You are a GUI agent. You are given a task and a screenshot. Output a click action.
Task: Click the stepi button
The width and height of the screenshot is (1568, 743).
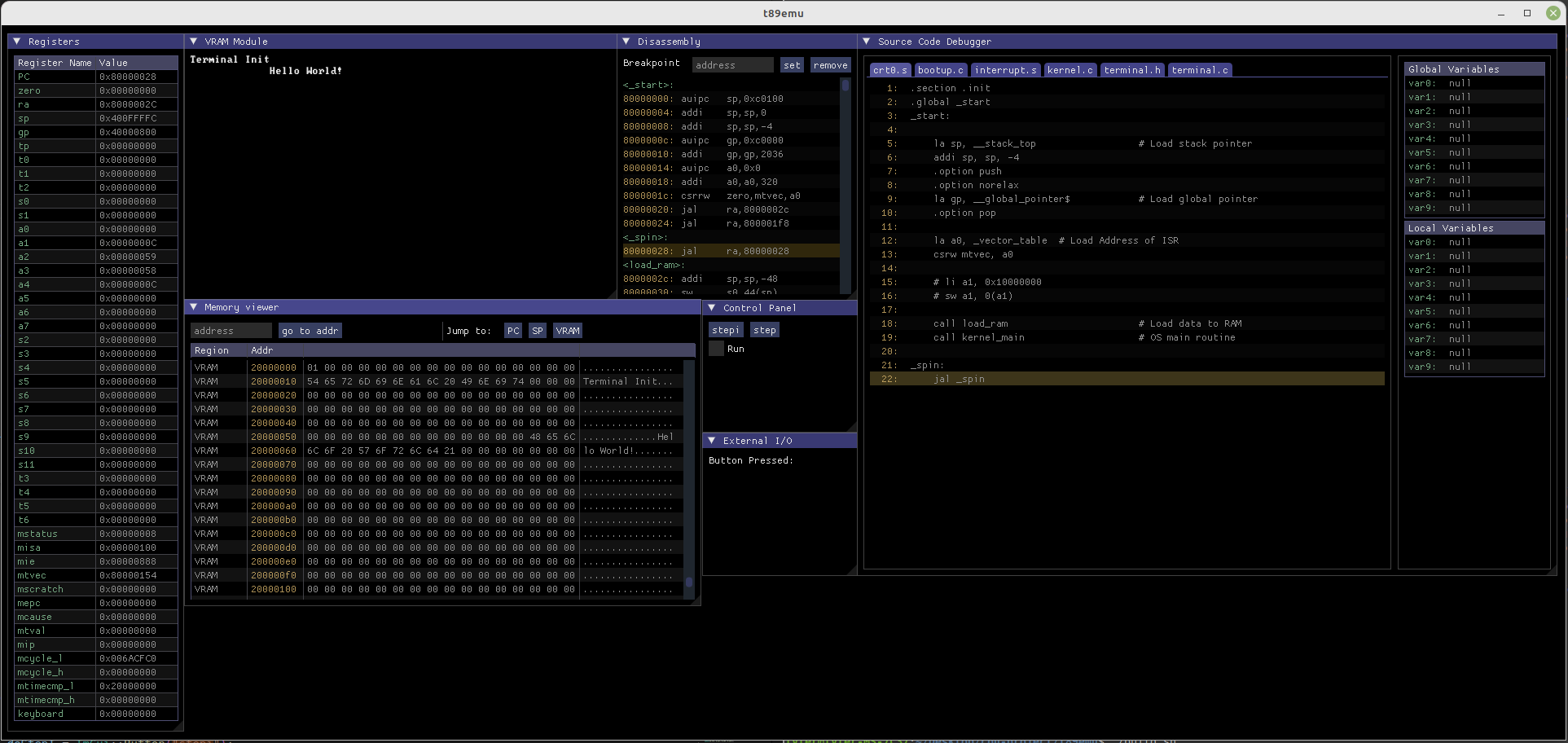pyautogui.click(x=725, y=330)
